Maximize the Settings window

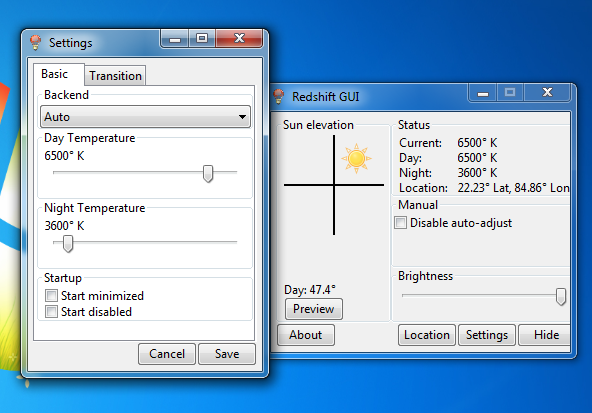point(202,39)
